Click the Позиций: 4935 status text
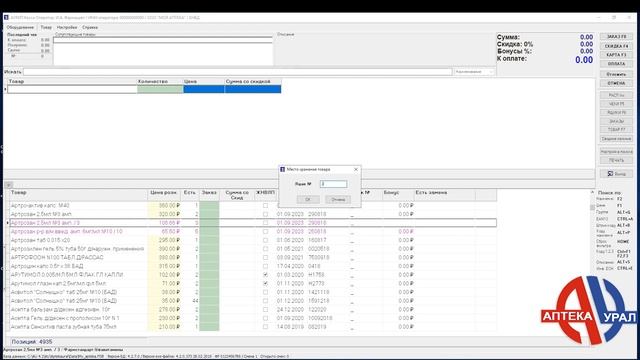640x360 pixels. tap(32, 342)
